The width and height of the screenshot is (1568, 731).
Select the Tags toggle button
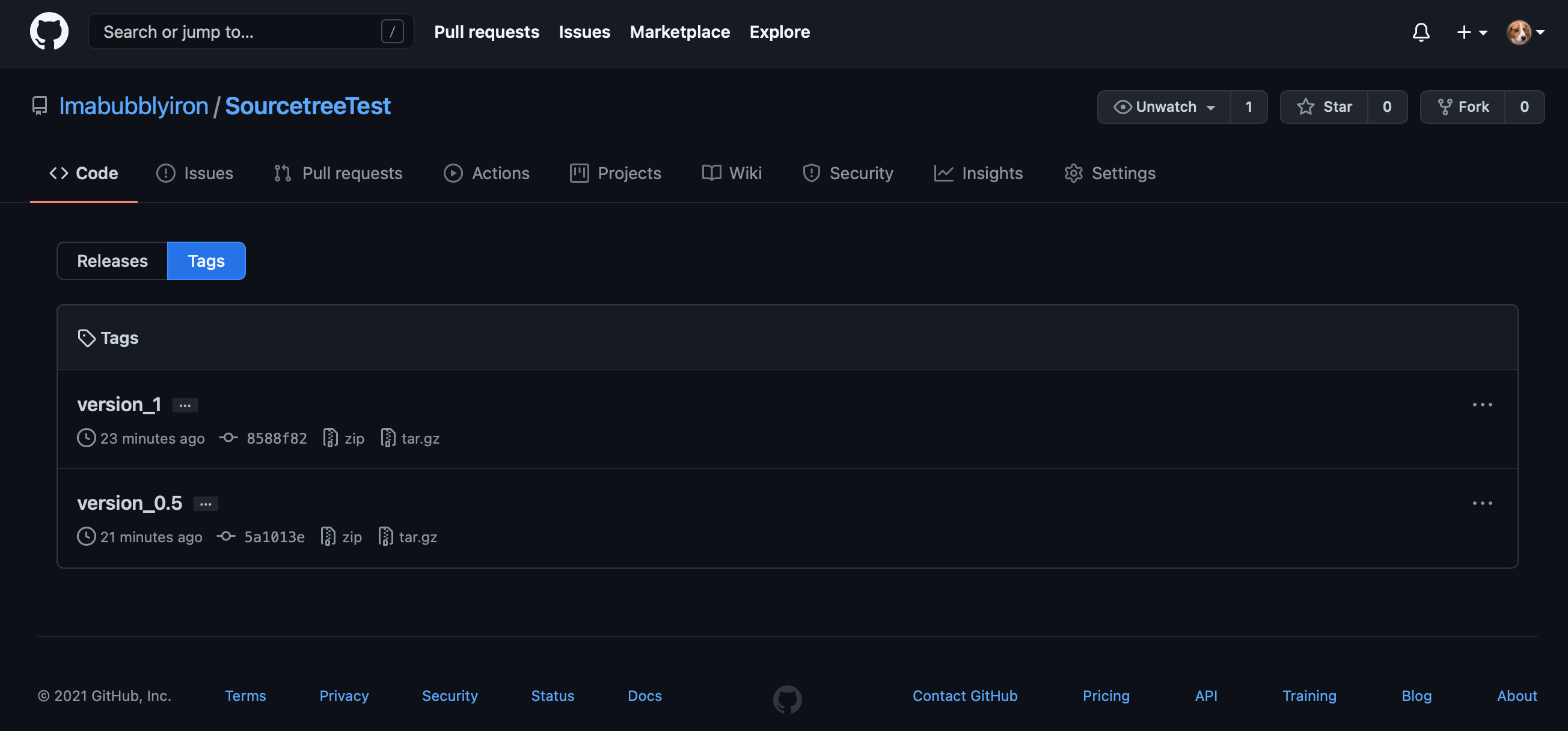click(206, 261)
